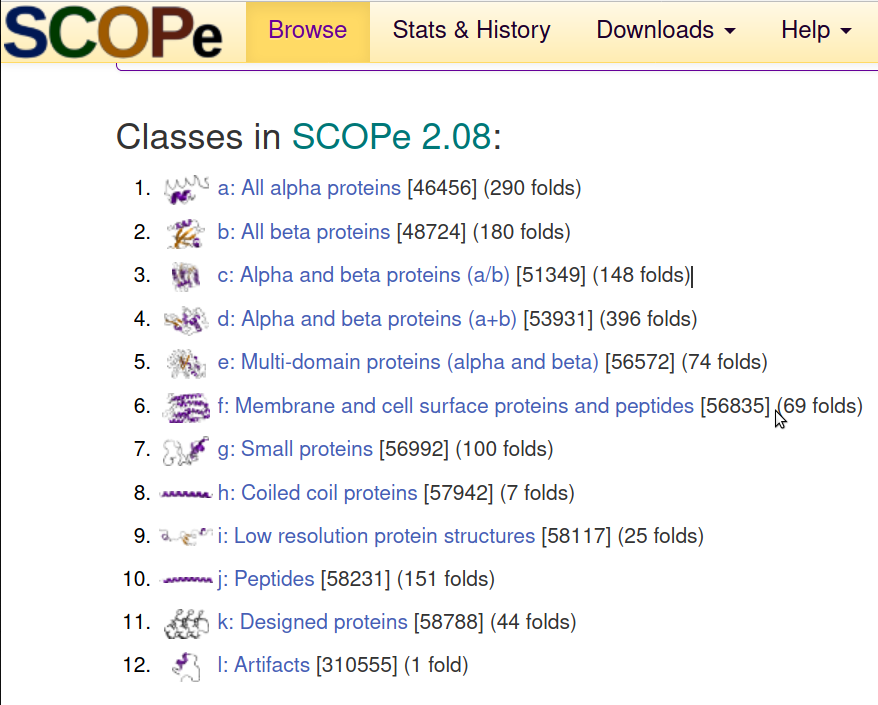Image resolution: width=878 pixels, height=705 pixels.
Task: Expand the Help dropdown menu
Action: click(x=816, y=31)
